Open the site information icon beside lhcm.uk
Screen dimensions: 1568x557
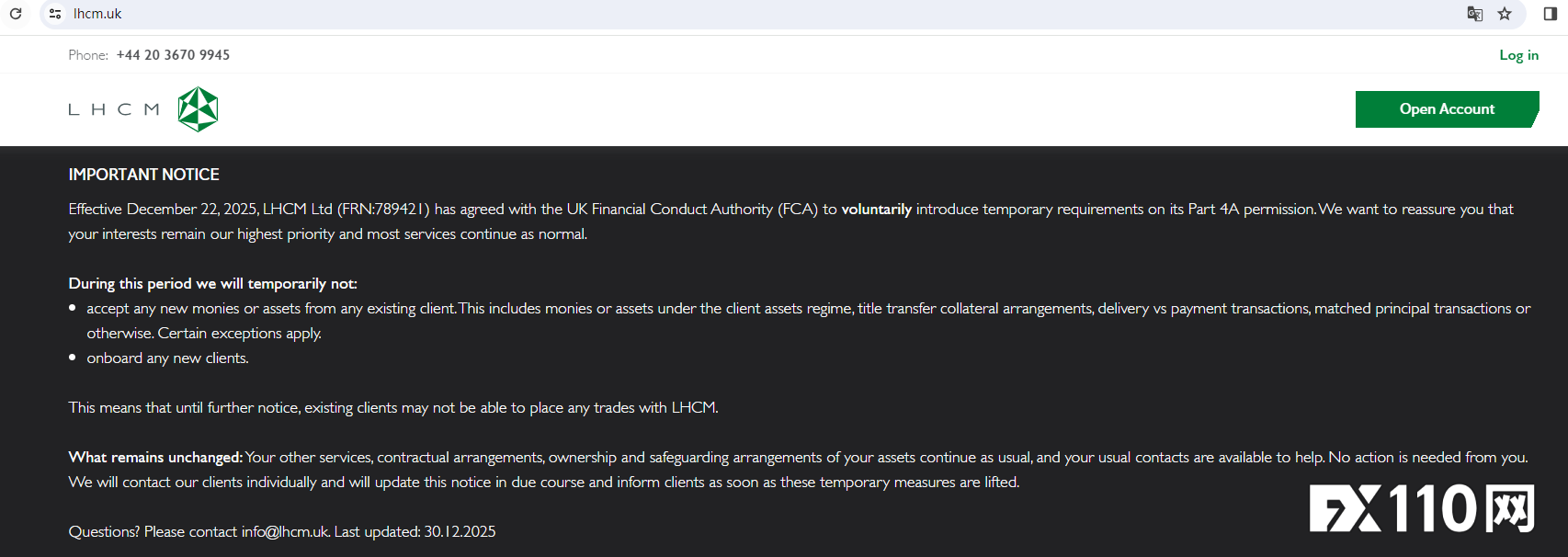pos(55,14)
